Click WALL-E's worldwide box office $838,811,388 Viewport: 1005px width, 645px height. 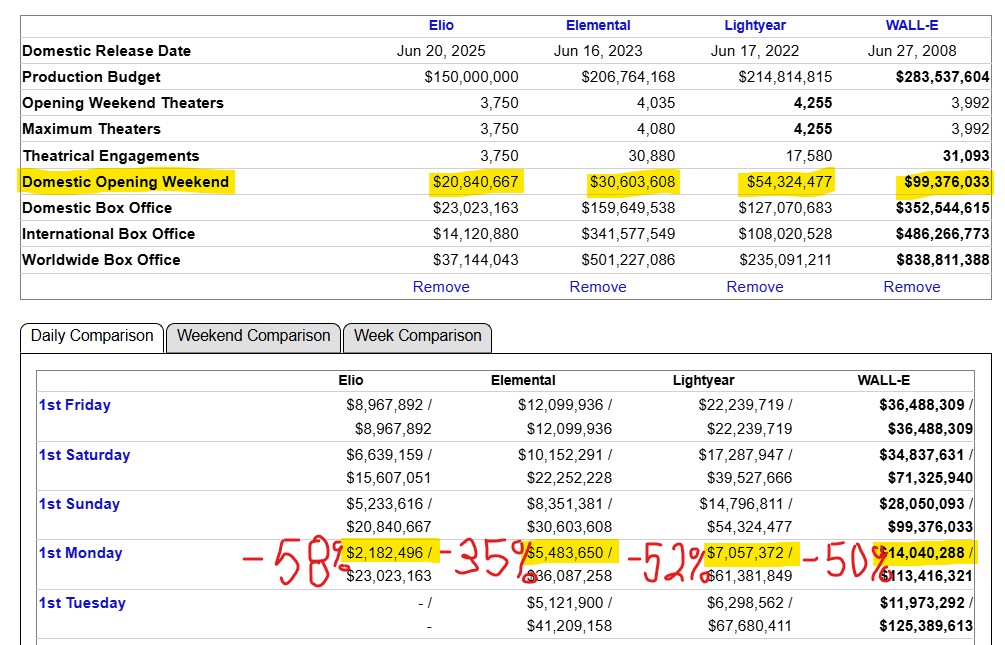pyautogui.click(x=942, y=260)
